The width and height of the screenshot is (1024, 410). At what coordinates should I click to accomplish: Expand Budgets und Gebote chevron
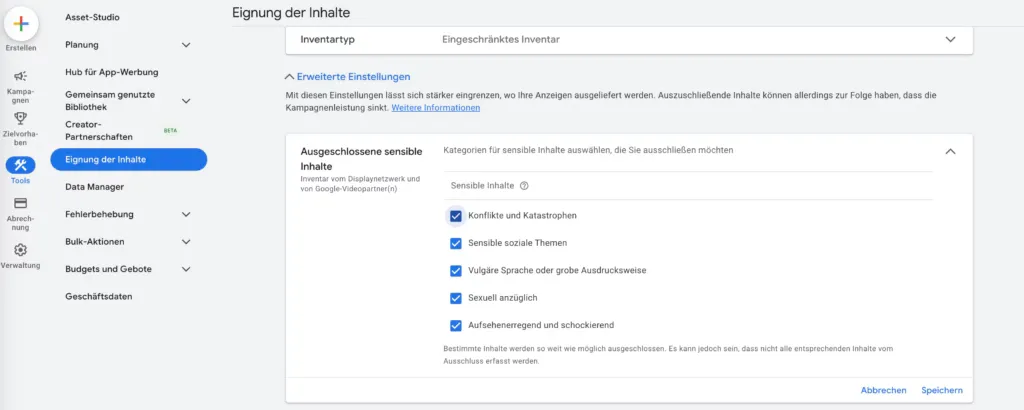click(186, 269)
